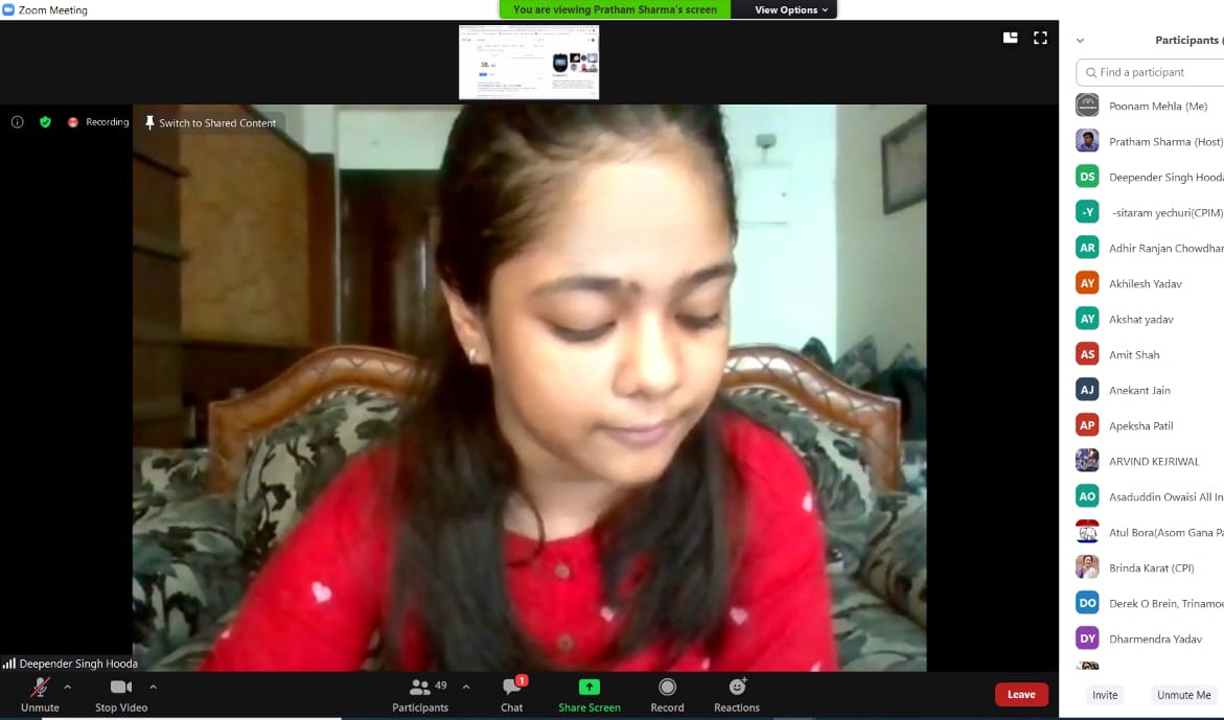Click the Deepender Singh Hooda video name label
Screen dimensions: 1224x720
tap(78, 663)
